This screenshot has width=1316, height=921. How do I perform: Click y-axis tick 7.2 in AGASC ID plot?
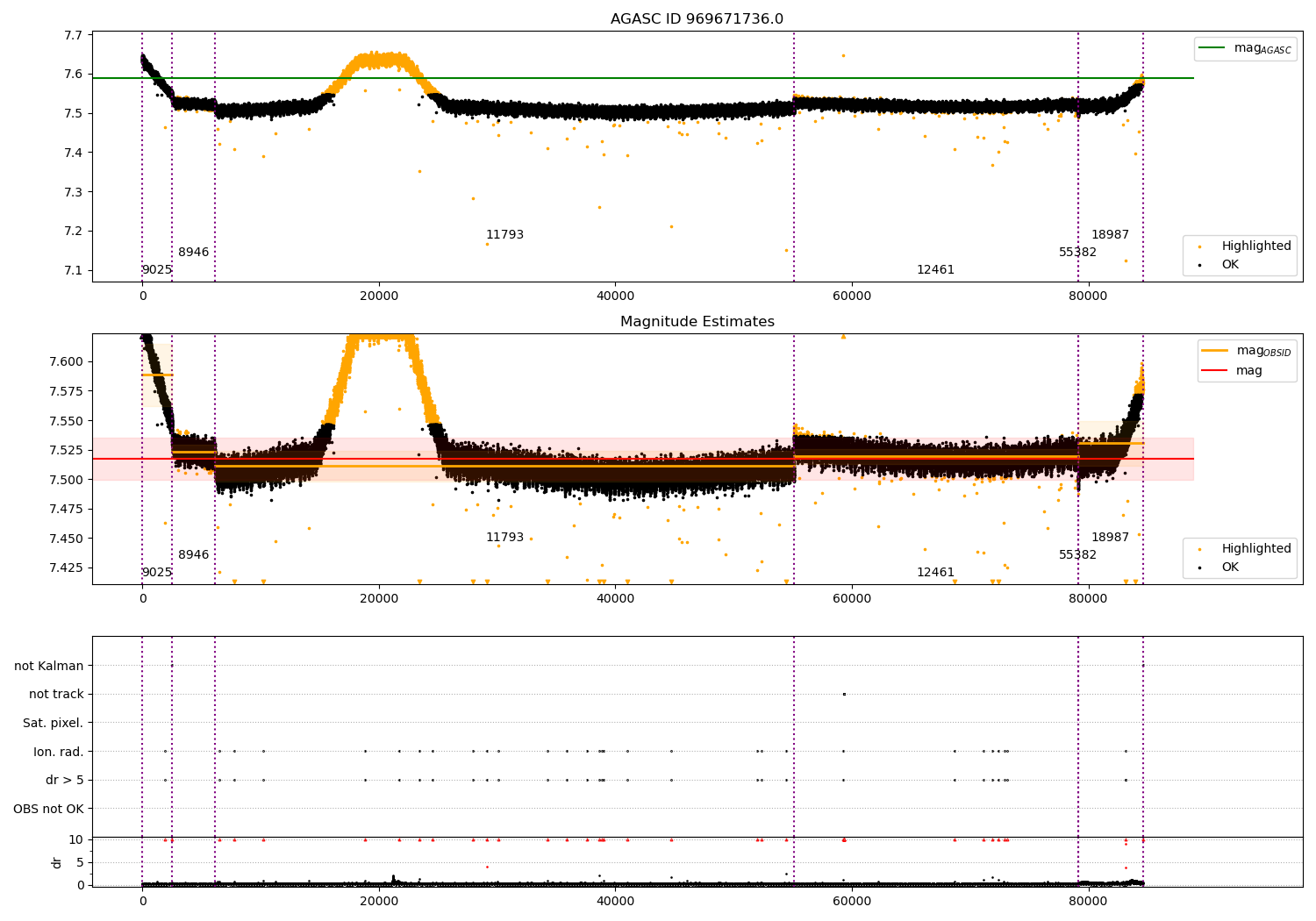tap(74, 231)
